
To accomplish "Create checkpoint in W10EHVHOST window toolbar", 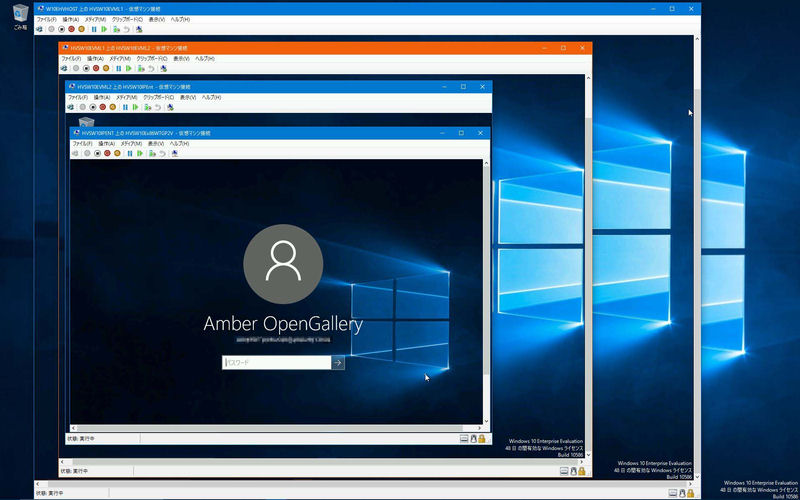I will tap(117, 29).
